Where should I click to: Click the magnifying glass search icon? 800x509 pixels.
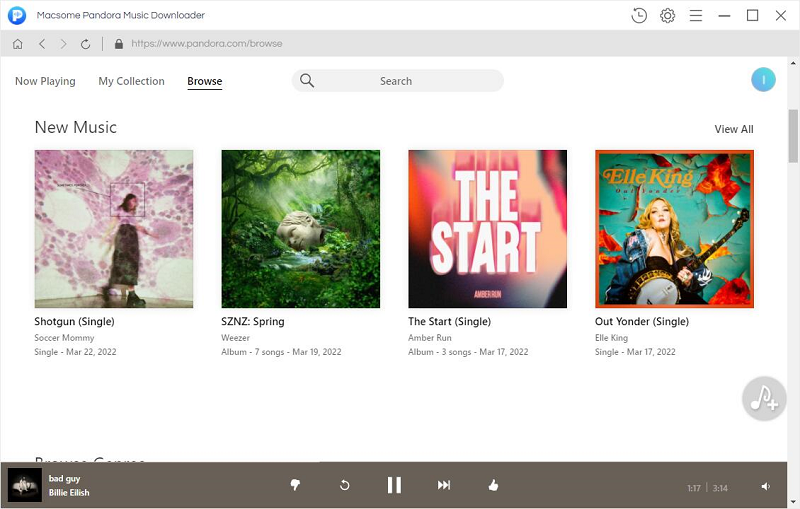pyautogui.click(x=307, y=81)
